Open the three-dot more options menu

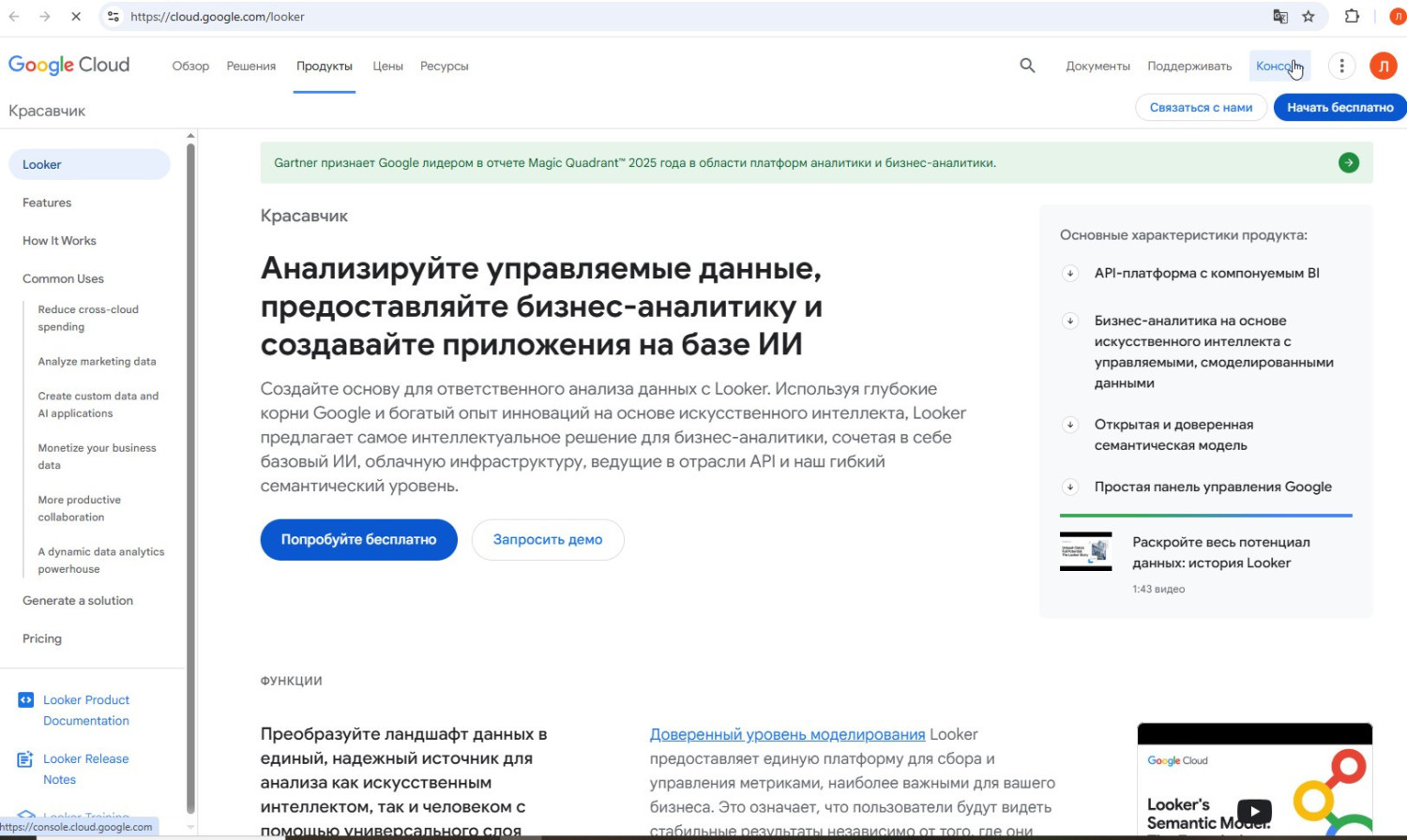[x=1341, y=66]
